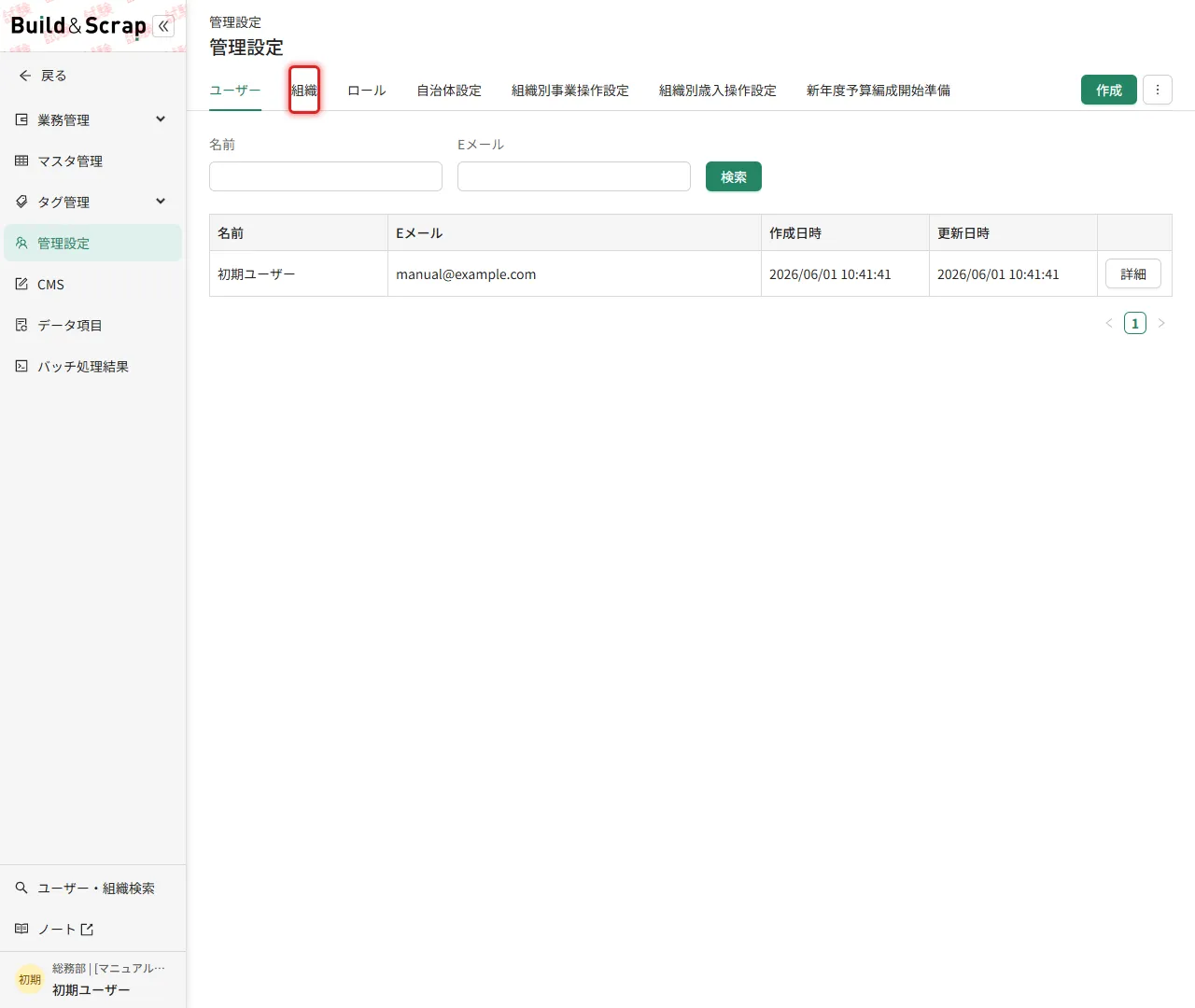Click the 管理設定 breadcrumb above the page title
Viewport: 1195px width, 1008px height.
(x=235, y=22)
